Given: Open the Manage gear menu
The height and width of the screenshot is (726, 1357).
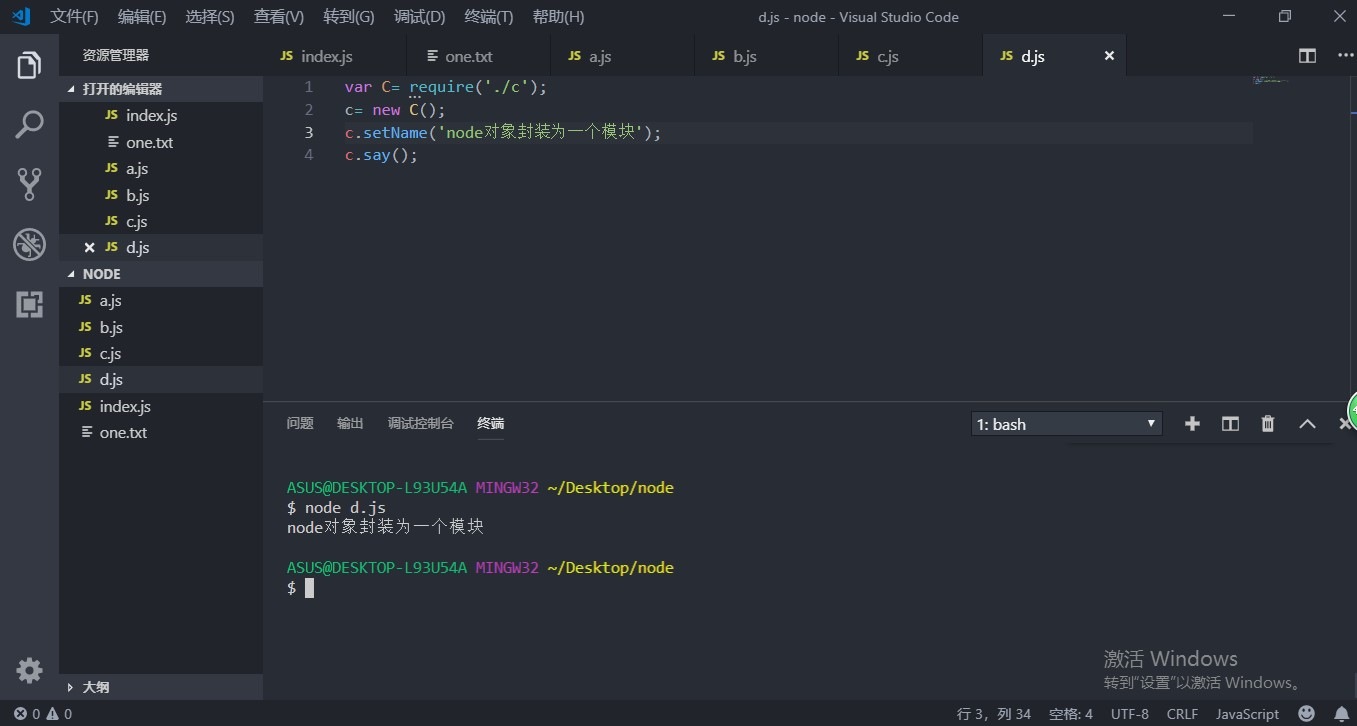Looking at the screenshot, I should coord(29,670).
